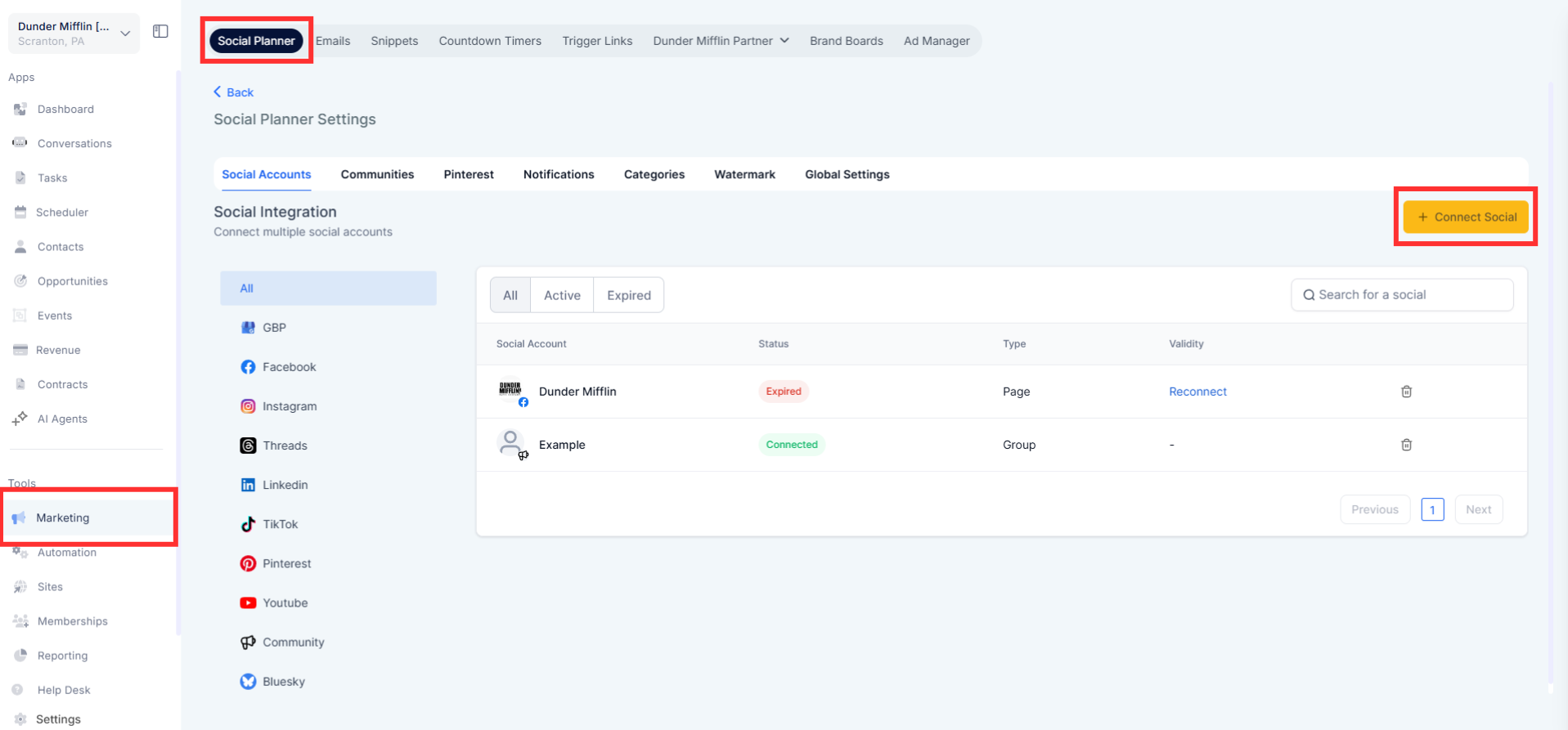The width and height of the screenshot is (1568, 730).
Task: Click the Next page button
Action: click(x=1478, y=509)
